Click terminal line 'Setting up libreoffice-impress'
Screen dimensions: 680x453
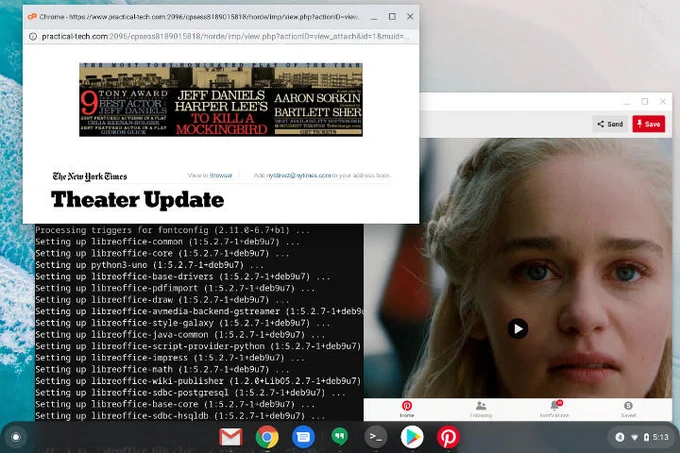point(170,358)
